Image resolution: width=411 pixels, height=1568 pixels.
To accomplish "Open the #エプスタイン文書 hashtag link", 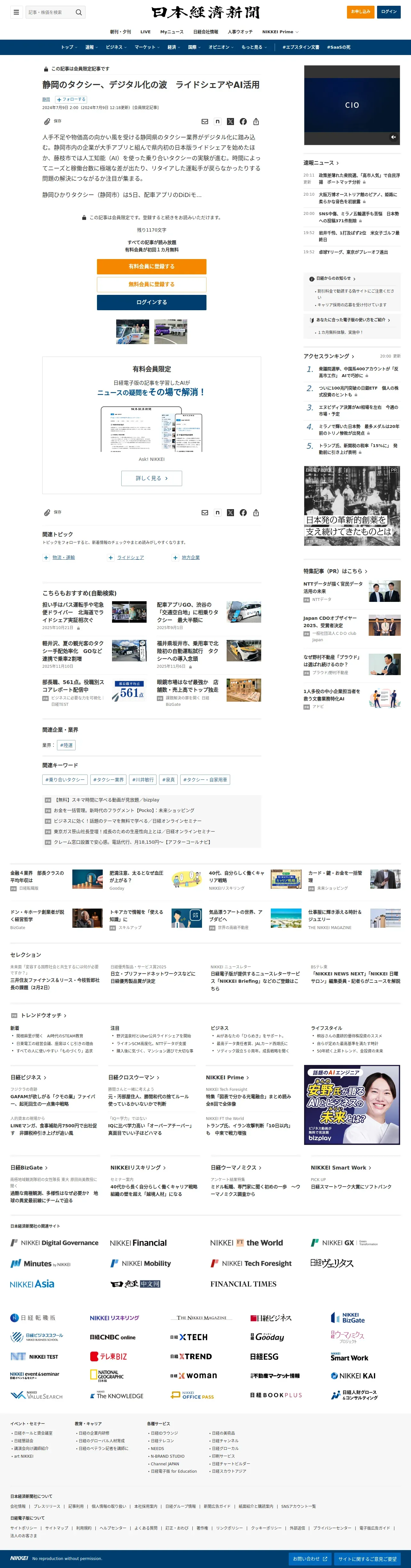I will click(x=301, y=47).
